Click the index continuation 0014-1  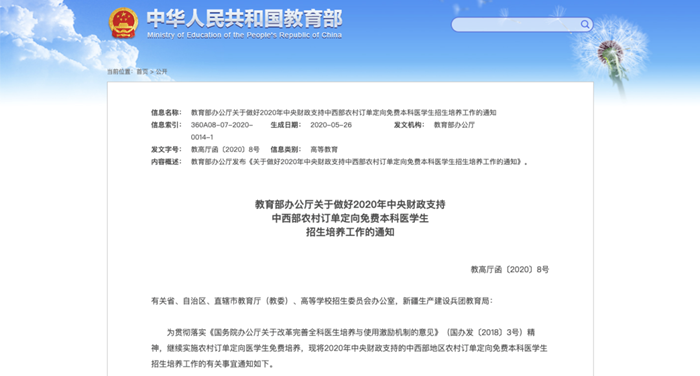click(202, 137)
